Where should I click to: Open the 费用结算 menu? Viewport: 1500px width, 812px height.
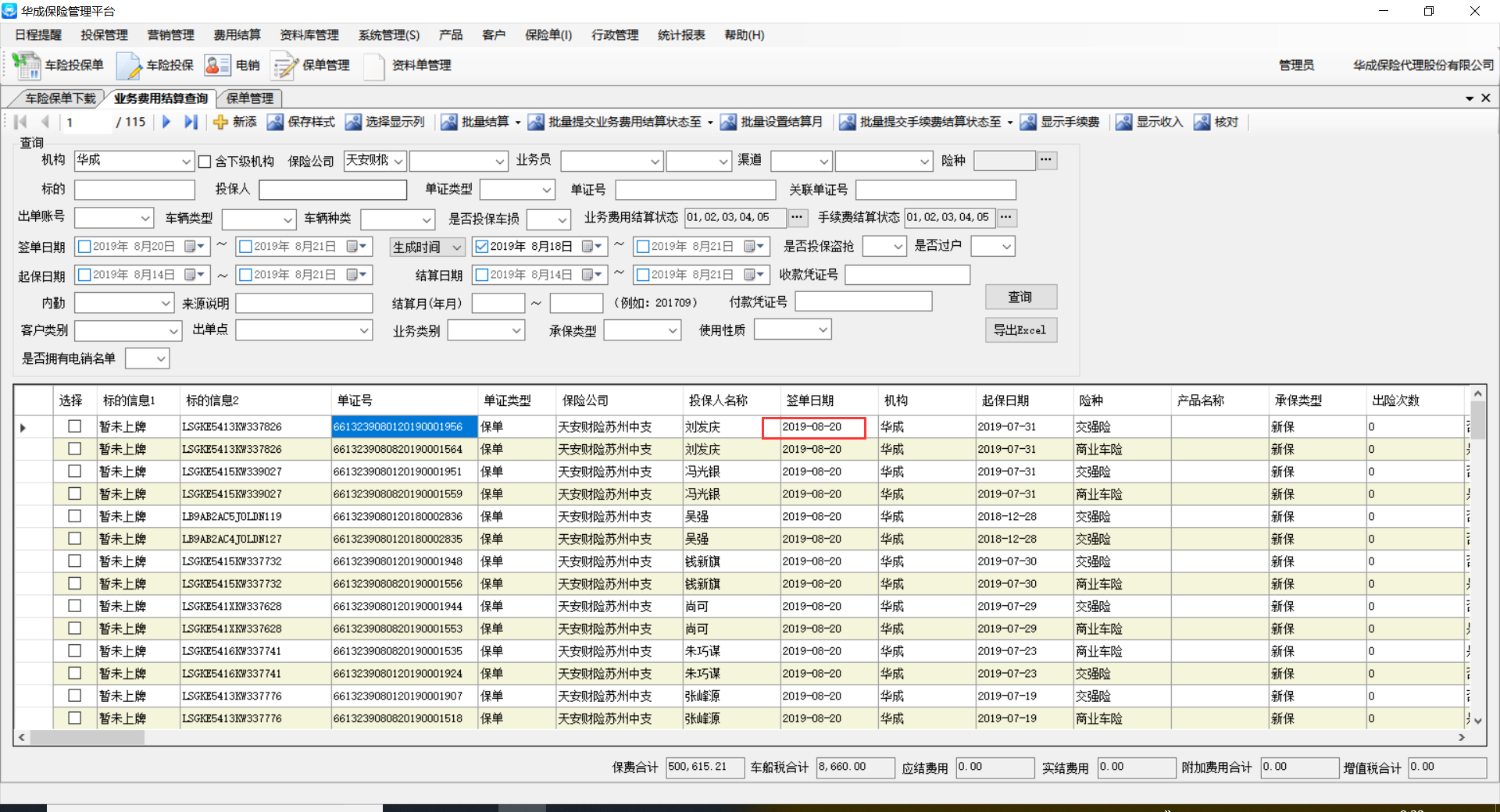click(x=237, y=35)
